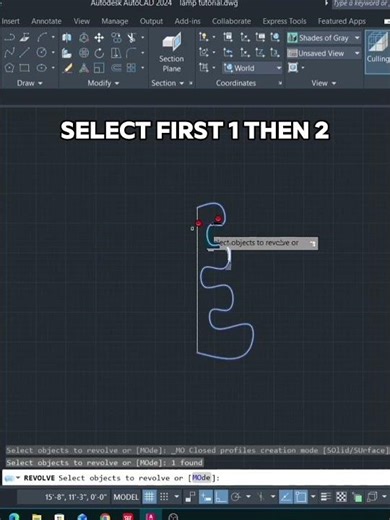The width and height of the screenshot is (390, 520).
Task: Open the Annotate ribbon tab
Action: coord(46,21)
